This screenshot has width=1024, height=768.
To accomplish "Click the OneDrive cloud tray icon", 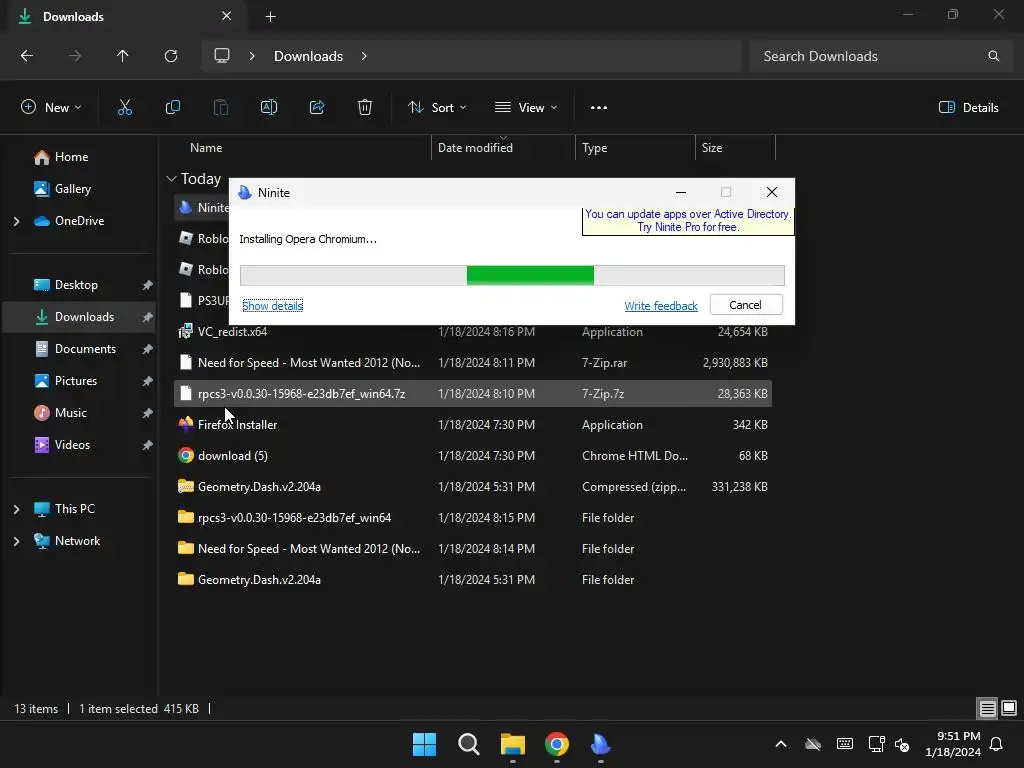I will click(x=812, y=744).
